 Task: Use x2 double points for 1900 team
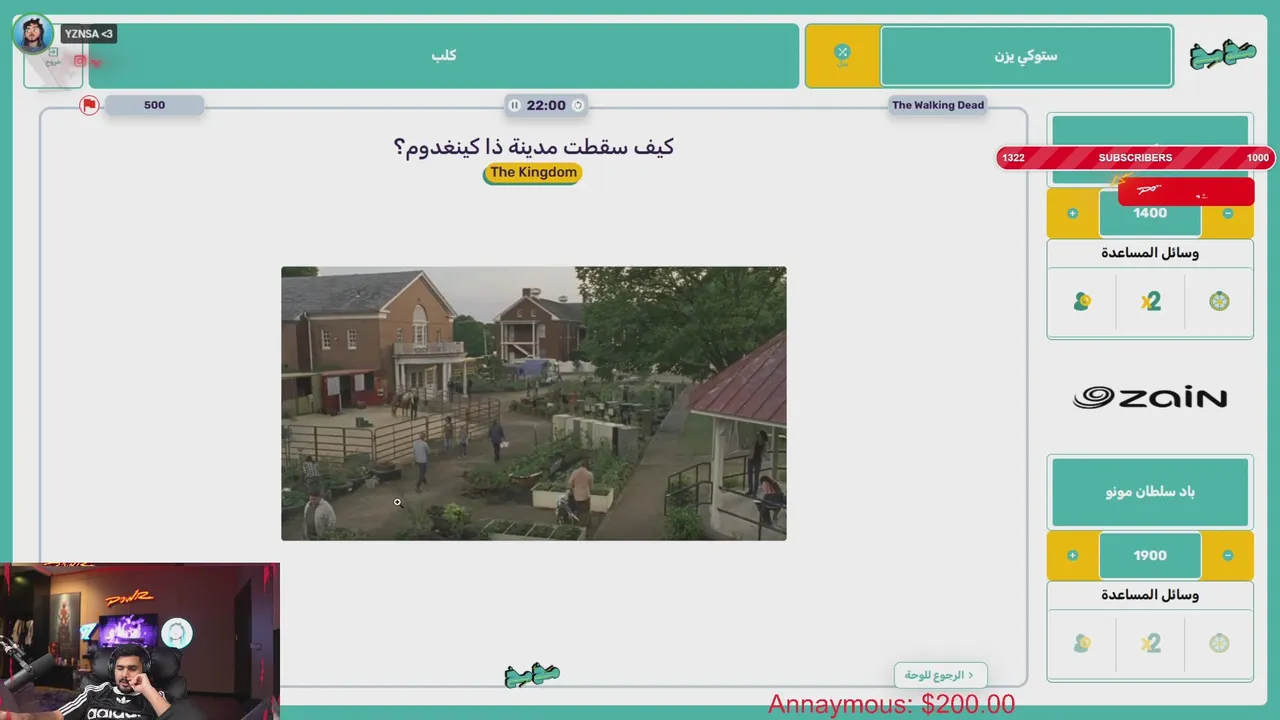(1150, 643)
